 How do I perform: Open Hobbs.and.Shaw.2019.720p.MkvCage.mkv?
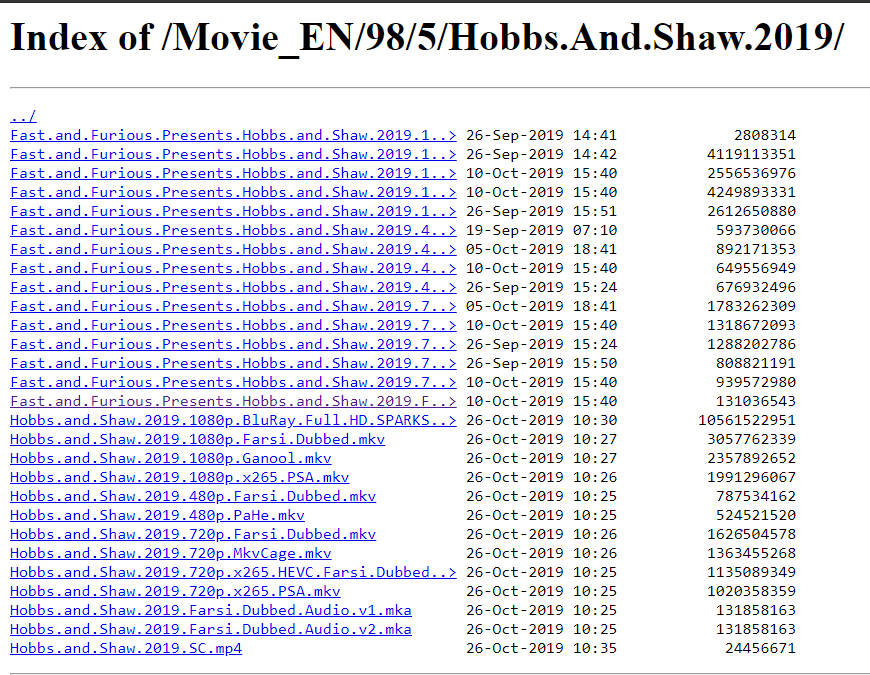point(171,553)
